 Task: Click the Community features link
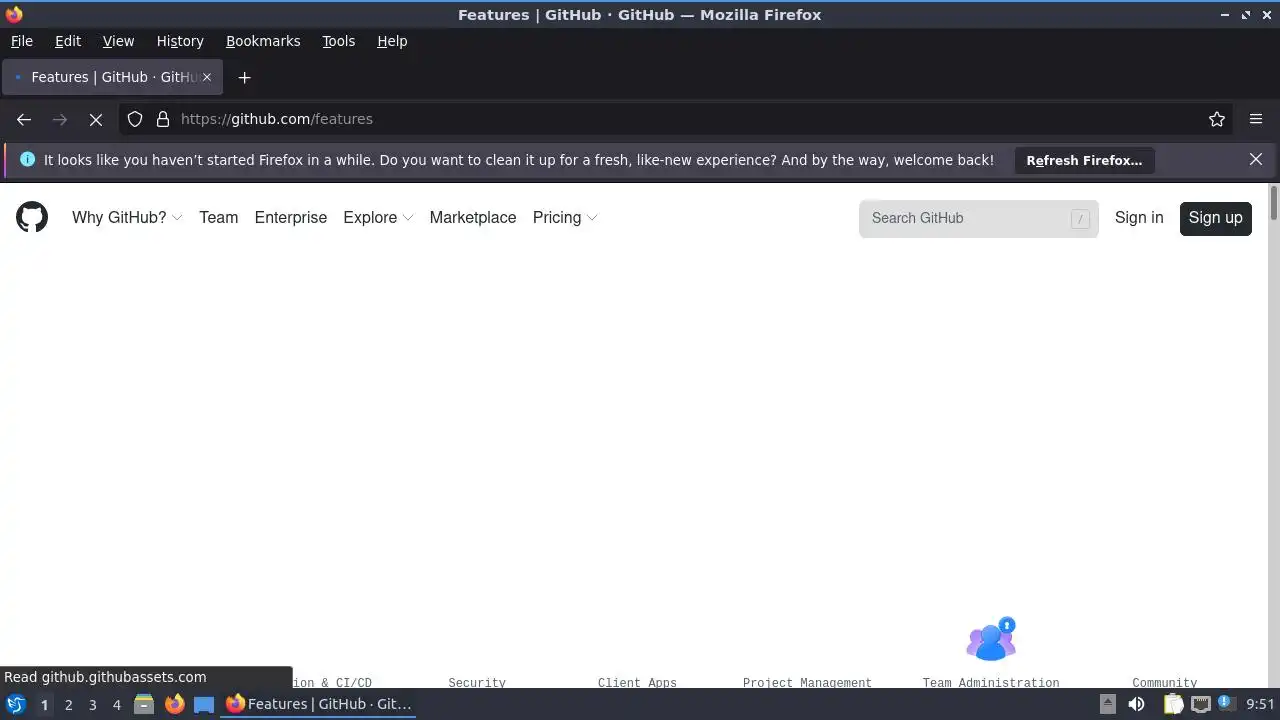pos(1165,682)
